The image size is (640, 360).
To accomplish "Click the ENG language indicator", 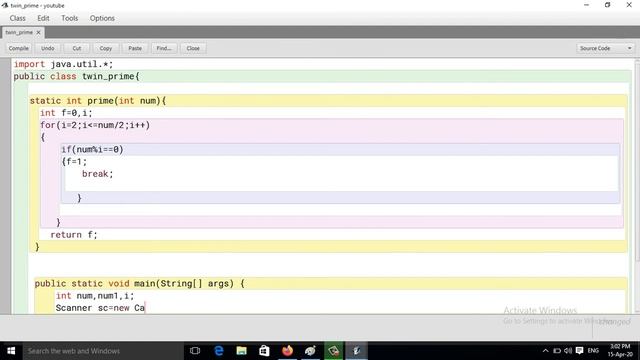I will pyautogui.click(x=593, y=351).
